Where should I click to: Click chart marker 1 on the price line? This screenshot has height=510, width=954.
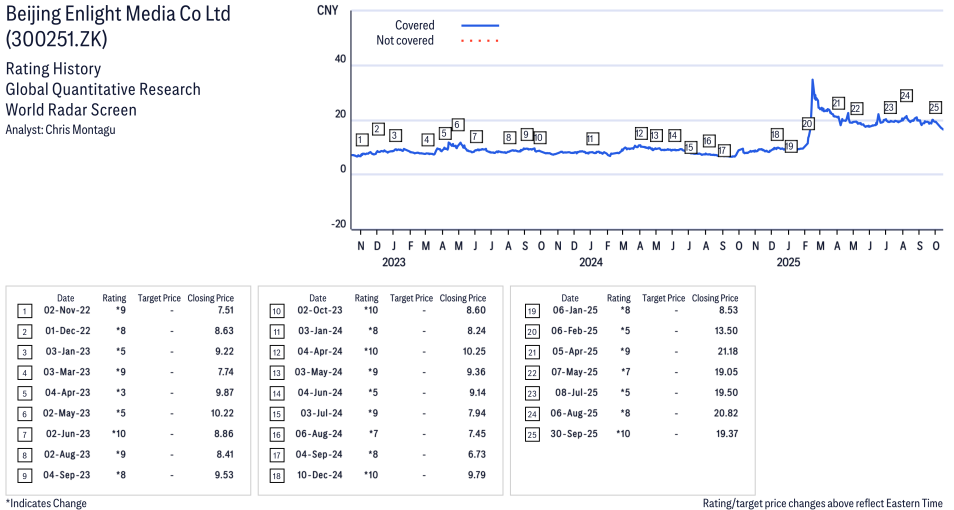361,140
